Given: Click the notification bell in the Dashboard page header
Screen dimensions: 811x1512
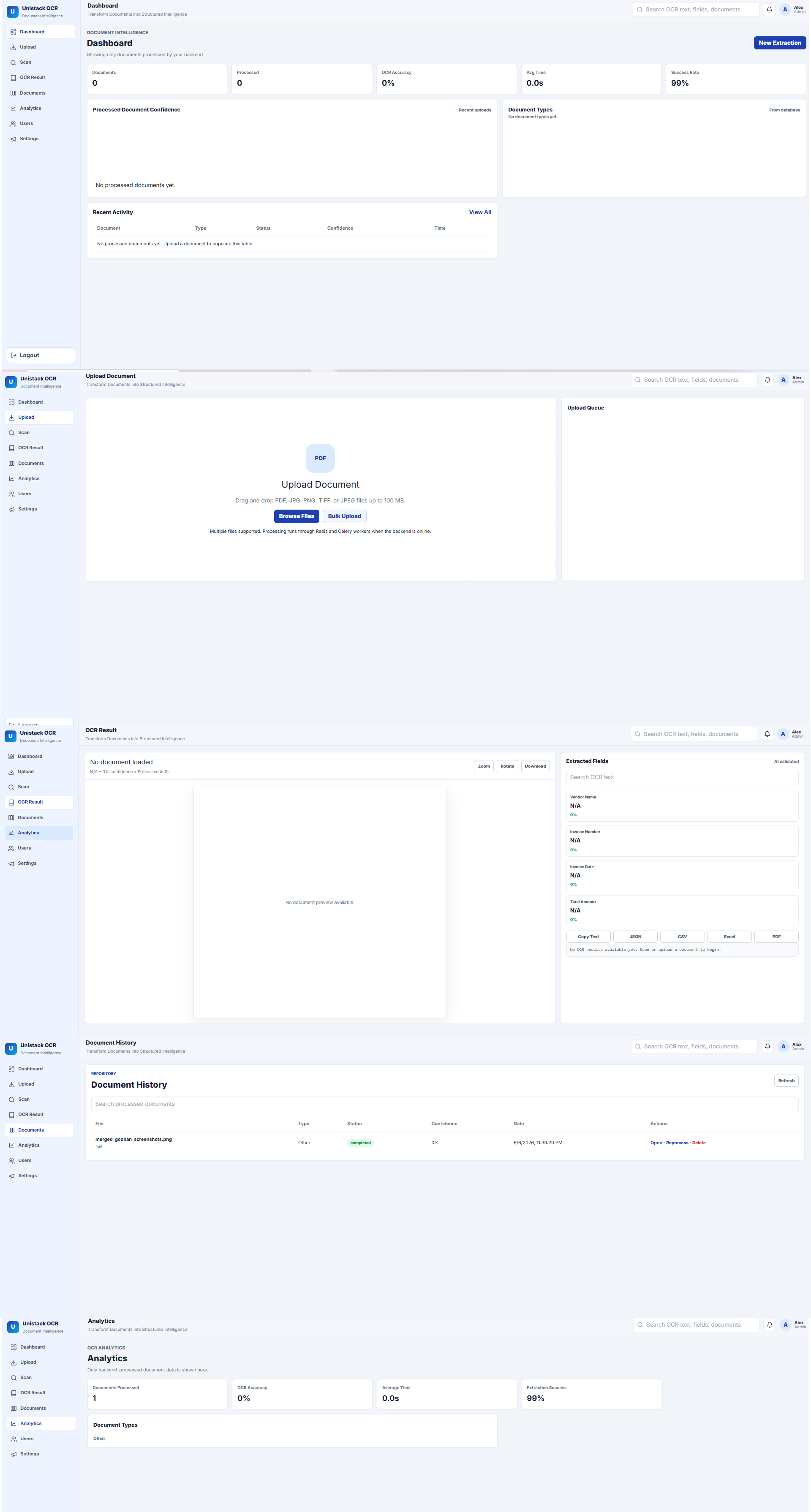Looking at the screenshot, I should click(769, 9).
